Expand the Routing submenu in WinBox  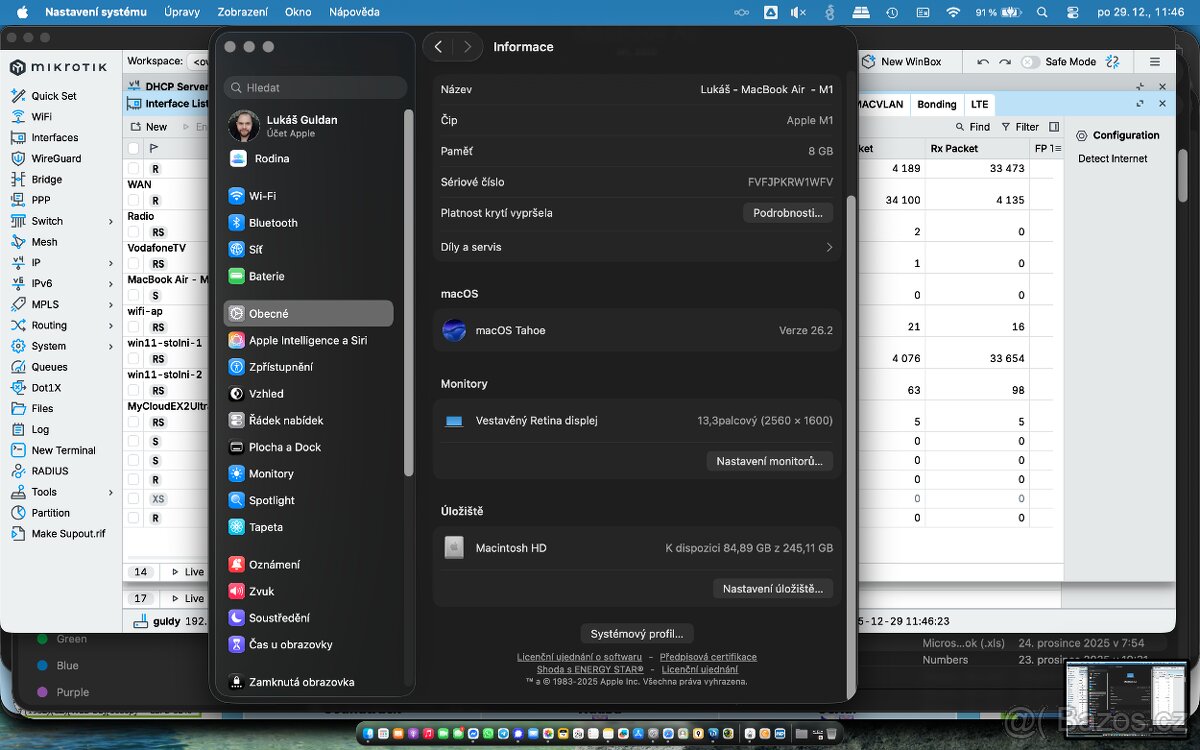[x=111, y=325]
